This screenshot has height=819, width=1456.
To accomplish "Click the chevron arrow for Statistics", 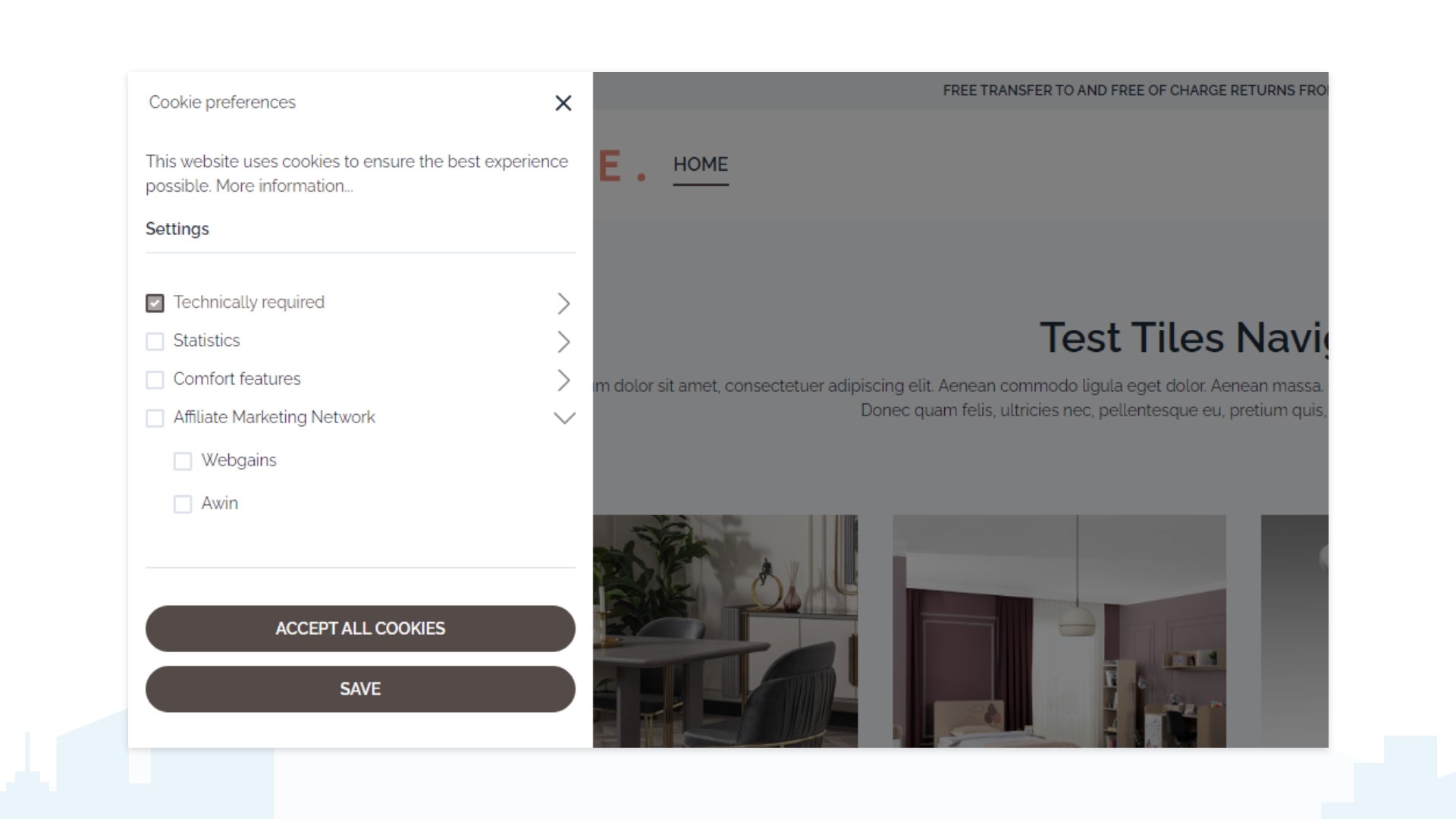I will tap(562, 341).
